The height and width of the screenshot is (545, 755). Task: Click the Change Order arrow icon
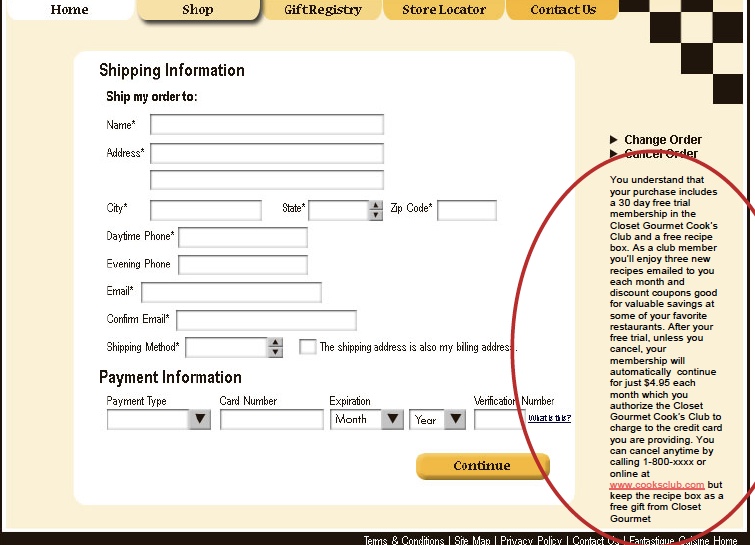(x=613, y=140)
